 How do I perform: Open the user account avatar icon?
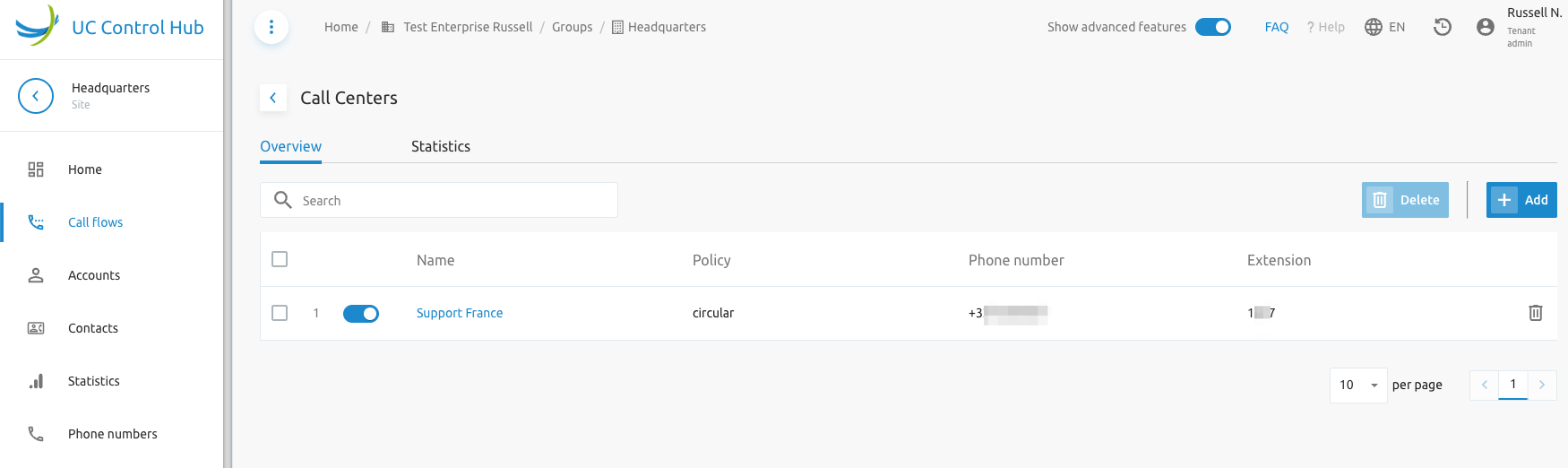(1486, 27)
